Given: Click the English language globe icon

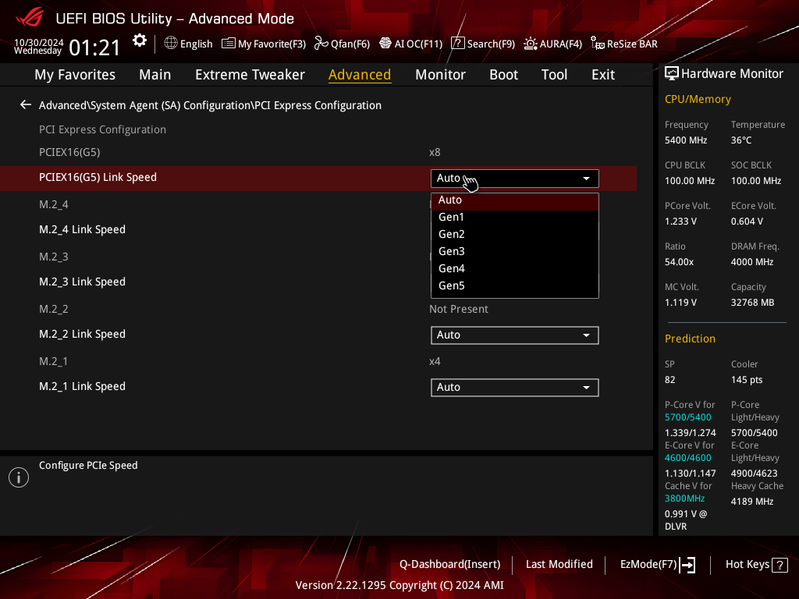Looking at the screenshot, I should [x=171, y=43].
